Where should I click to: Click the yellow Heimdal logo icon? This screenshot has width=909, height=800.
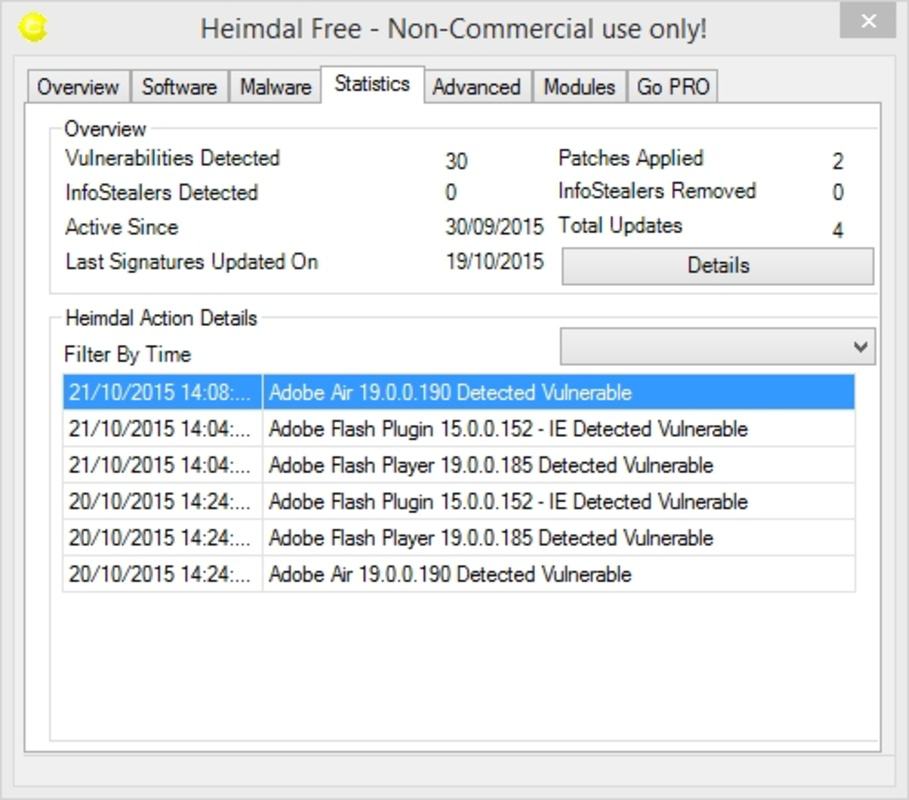coord(33,27)
